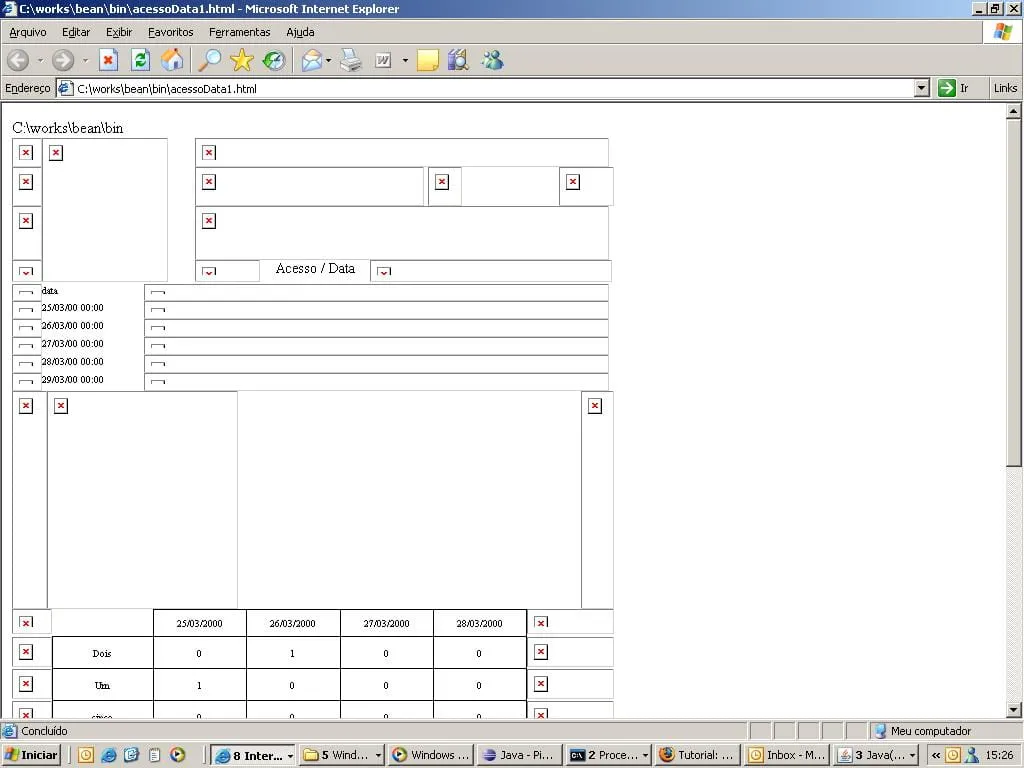Click the Acesso / Data heading
This screenshot has width=1024, height=768.
(315, 268)
